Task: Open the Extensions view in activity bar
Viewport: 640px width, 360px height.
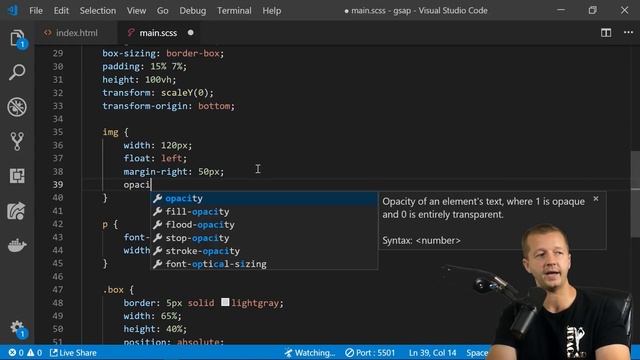Action: click(x=17, y=176)
